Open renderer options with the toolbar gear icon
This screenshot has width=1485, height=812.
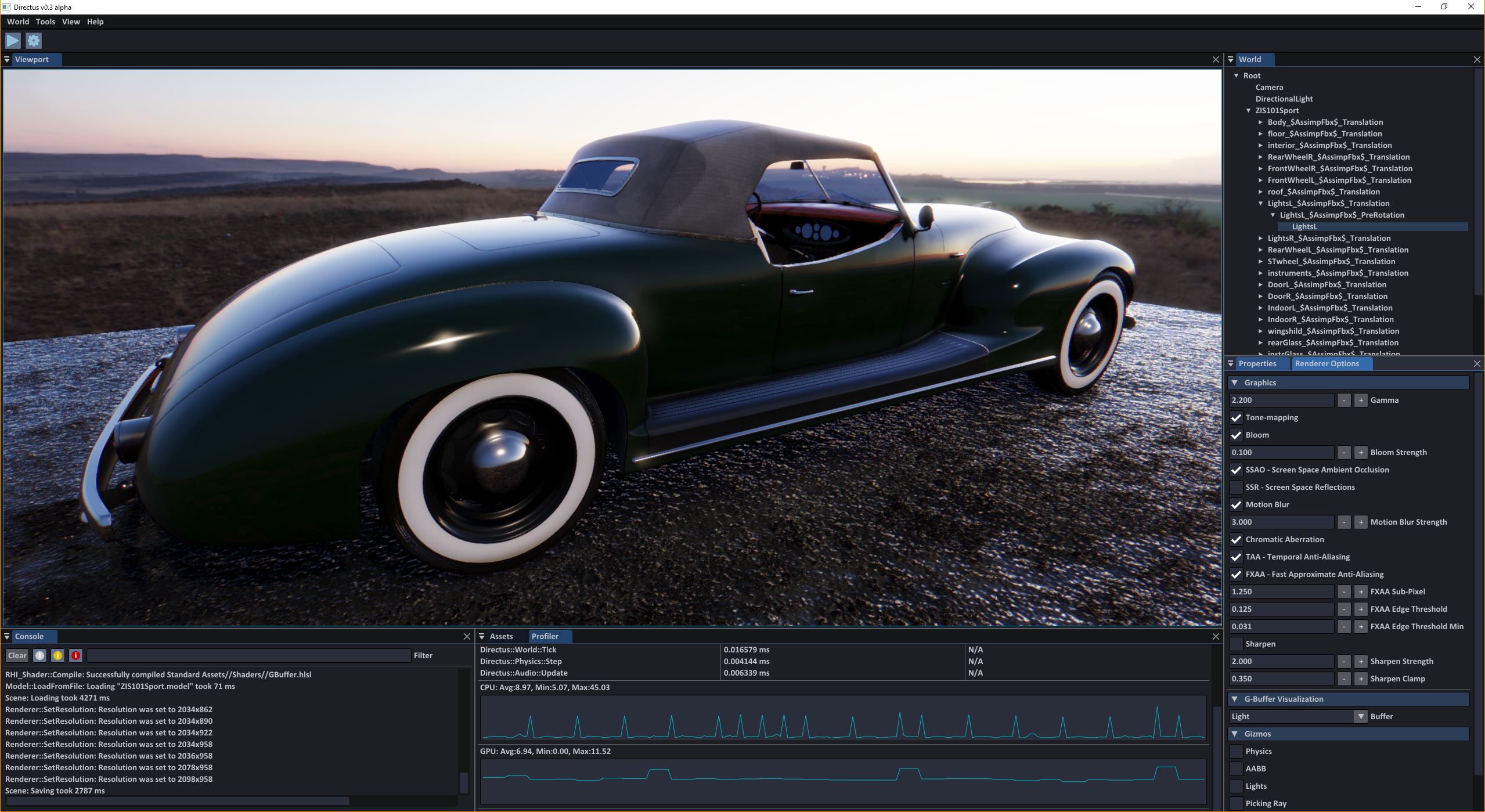tap(34, 41)
